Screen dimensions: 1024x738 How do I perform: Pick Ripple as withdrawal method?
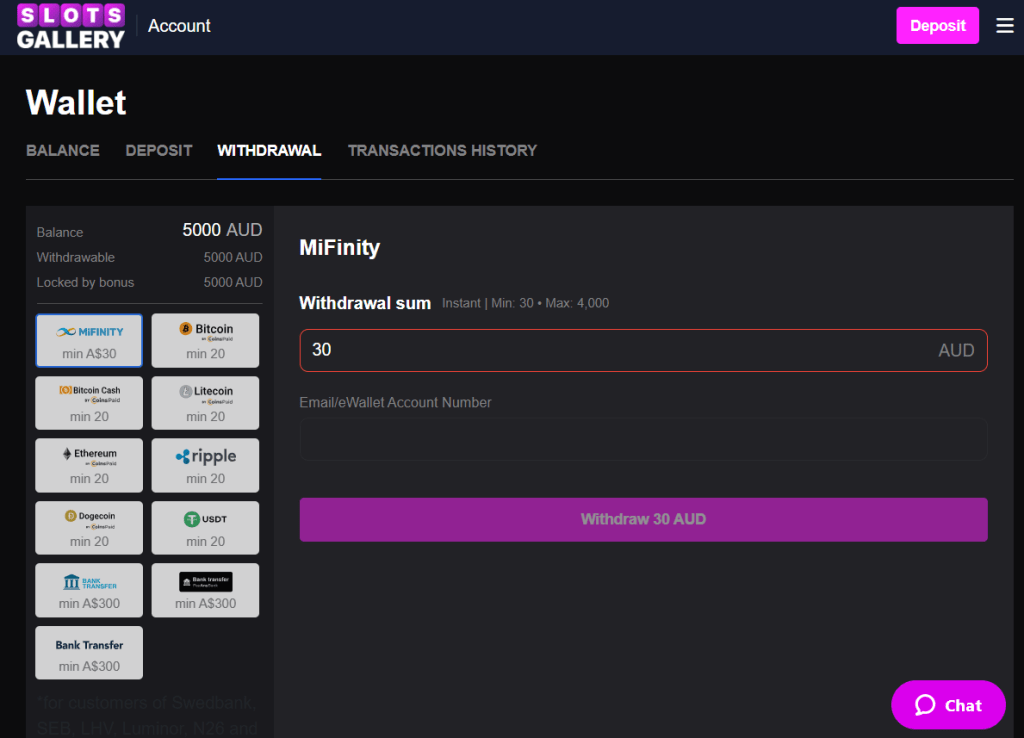[205, 465]
